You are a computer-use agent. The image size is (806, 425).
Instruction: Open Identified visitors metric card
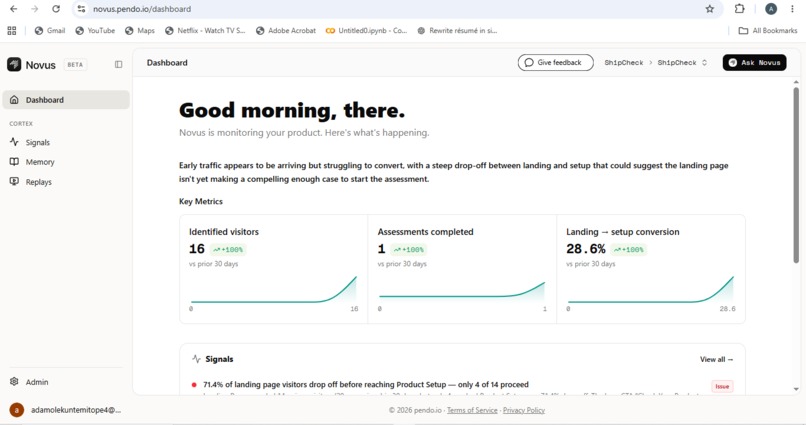pyautogui.click(x=273, y=269)
